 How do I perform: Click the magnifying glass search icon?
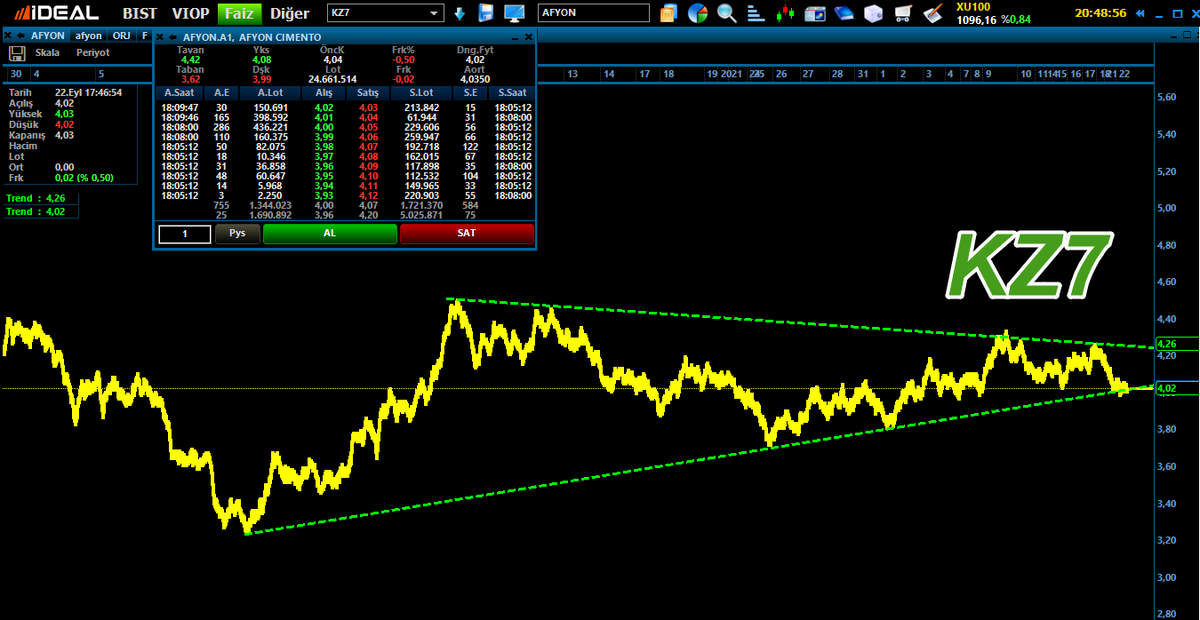pyautogui.click(x=727, y=14)
